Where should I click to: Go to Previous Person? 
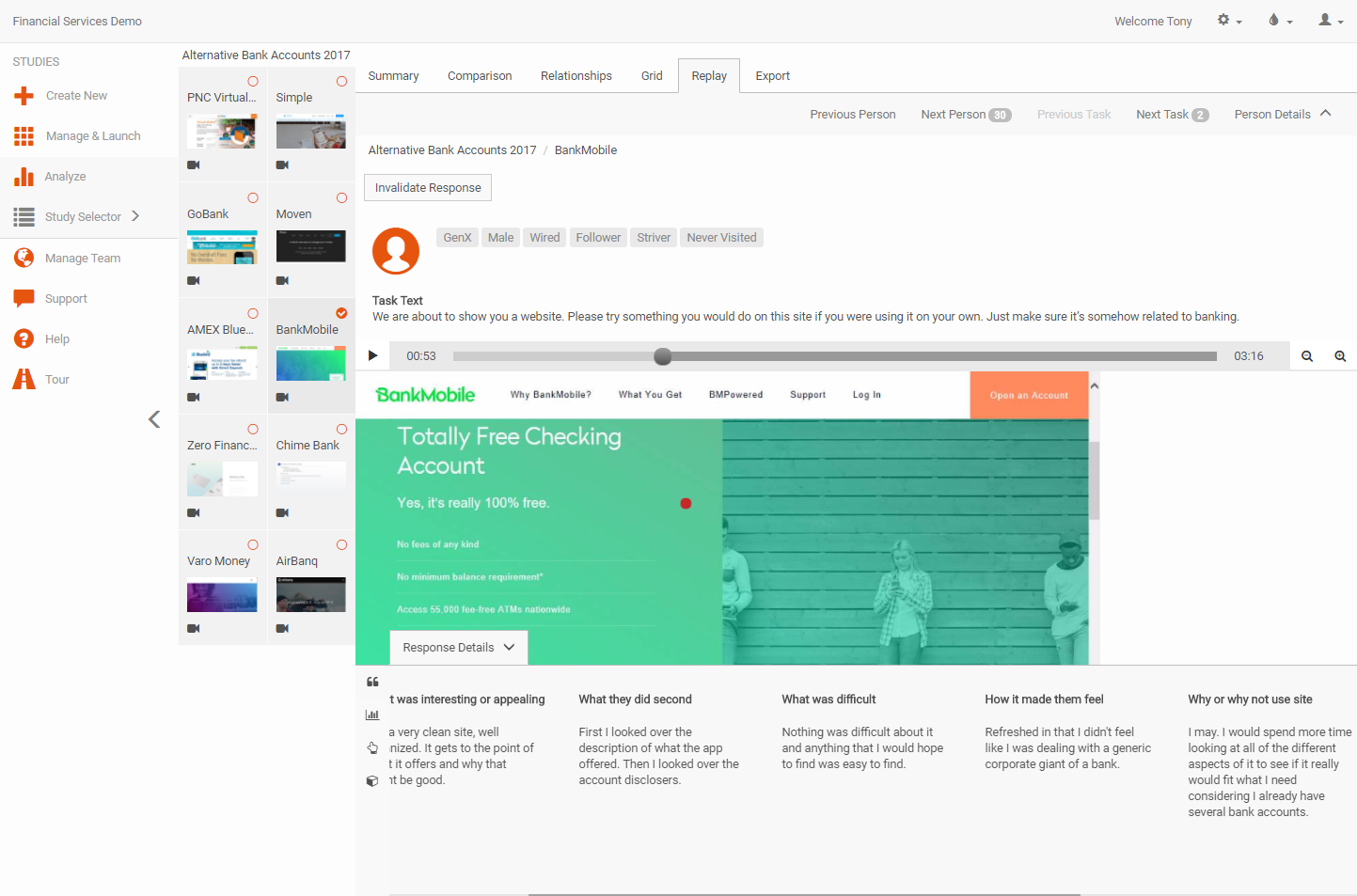coord(853,115)
